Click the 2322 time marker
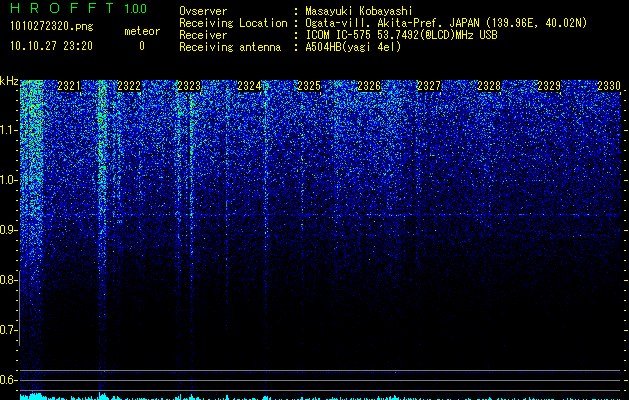The height and width of the screenshot is (400, 629). (129, 86)
